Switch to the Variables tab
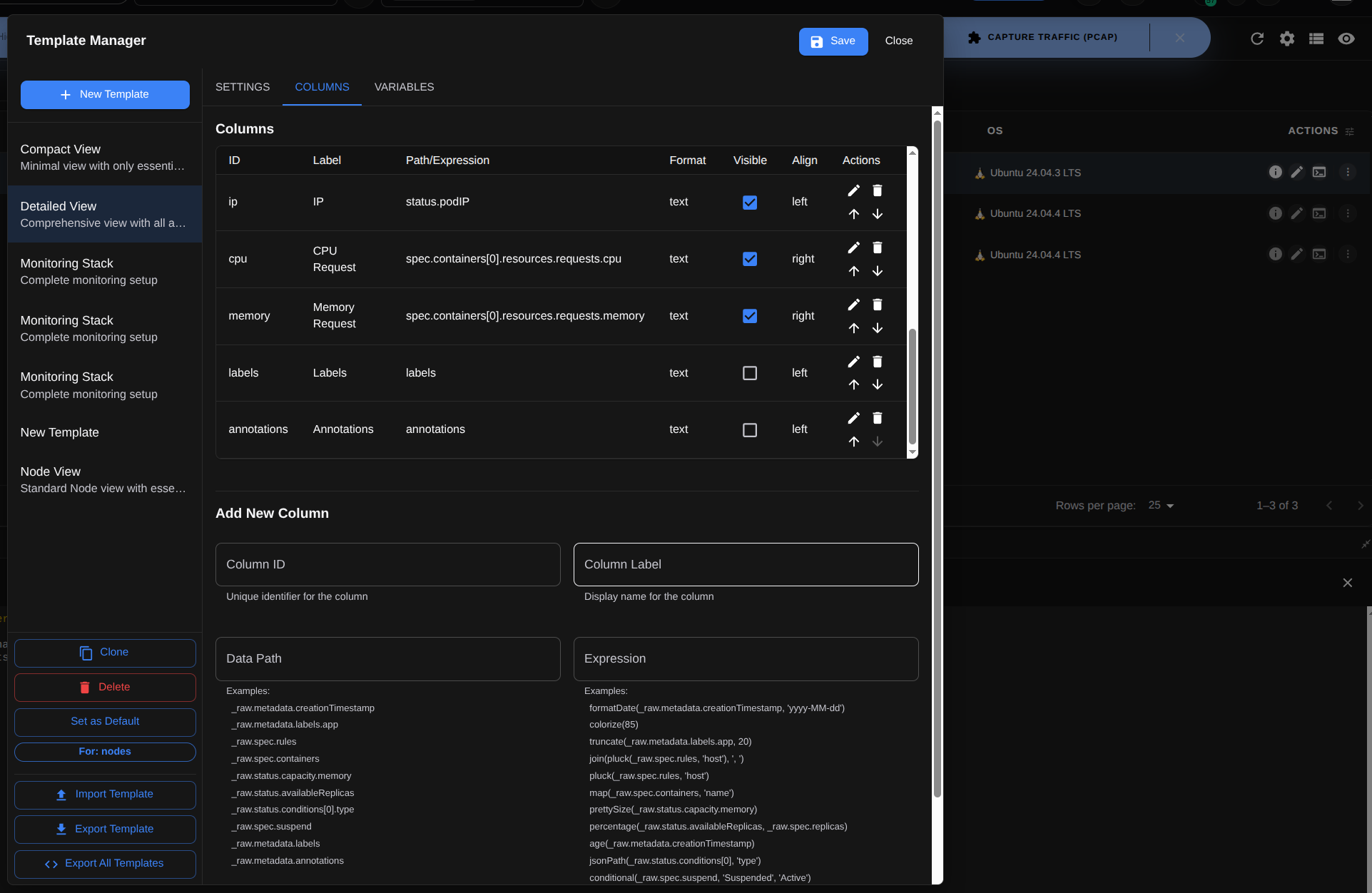Viewport: 1372px width, 893px height. [x=404, y=87]
